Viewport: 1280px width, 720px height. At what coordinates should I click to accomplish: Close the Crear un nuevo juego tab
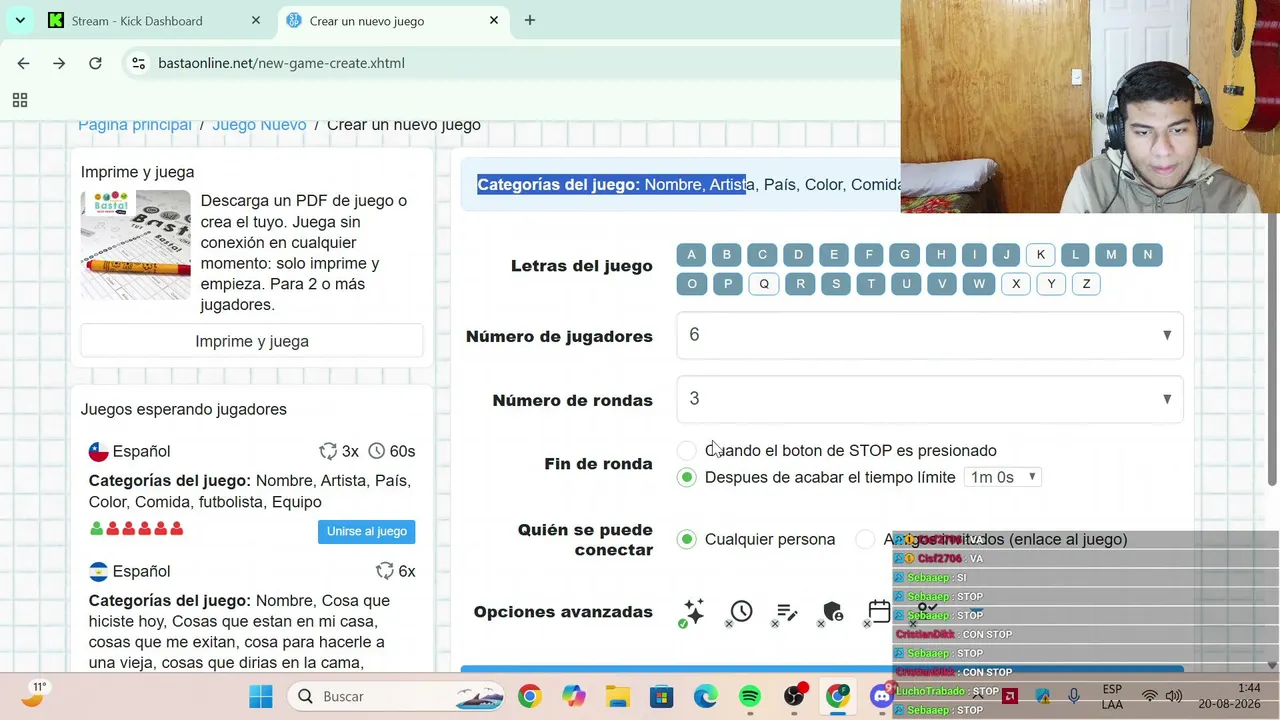pos(494,20)
